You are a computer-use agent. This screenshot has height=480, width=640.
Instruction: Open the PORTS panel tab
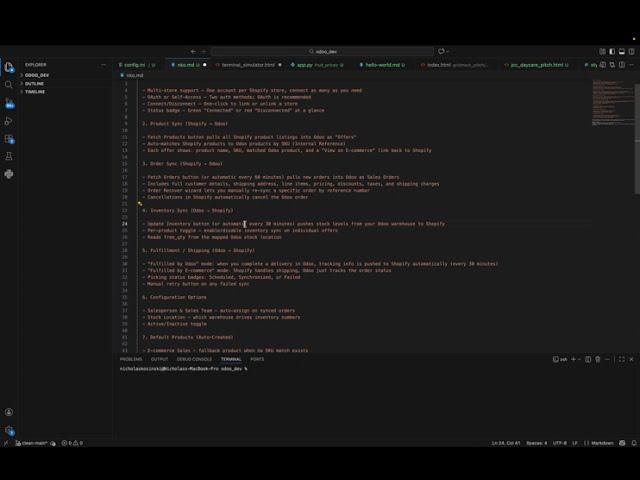pyautogui.click(x=257, y=359)
